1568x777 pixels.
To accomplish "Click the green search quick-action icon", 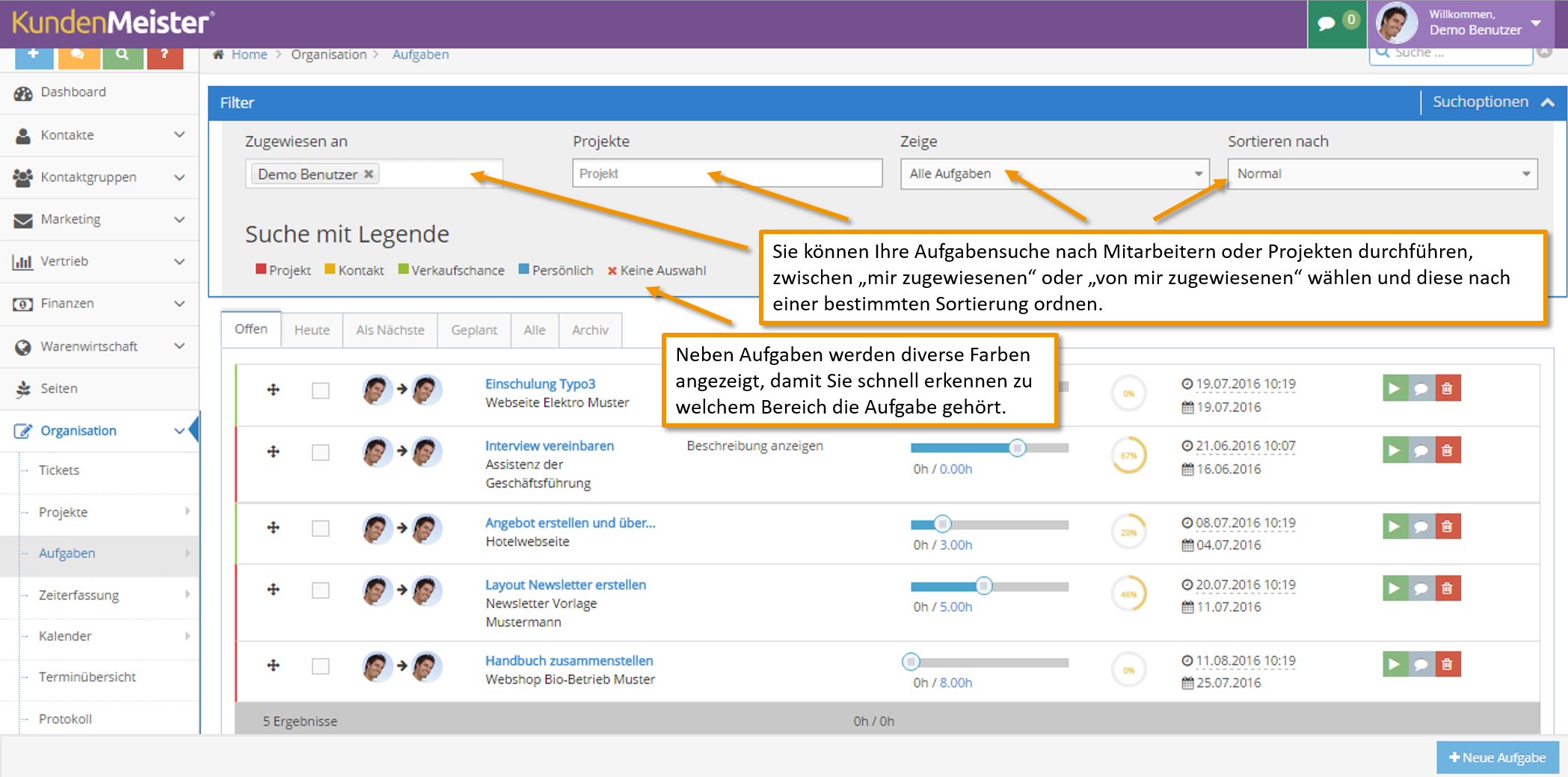I will [123, 55].
